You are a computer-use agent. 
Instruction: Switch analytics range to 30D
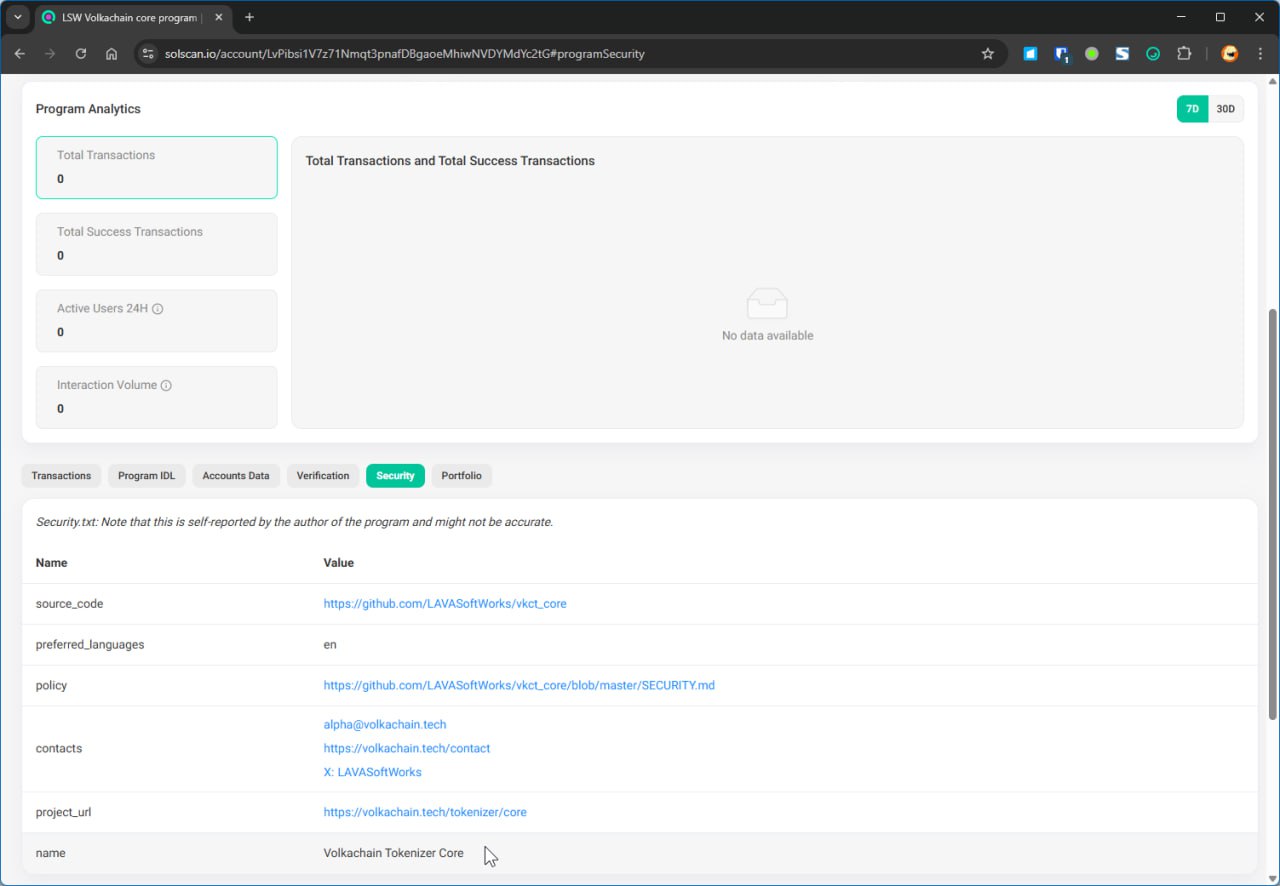(x=1226, y=109)
